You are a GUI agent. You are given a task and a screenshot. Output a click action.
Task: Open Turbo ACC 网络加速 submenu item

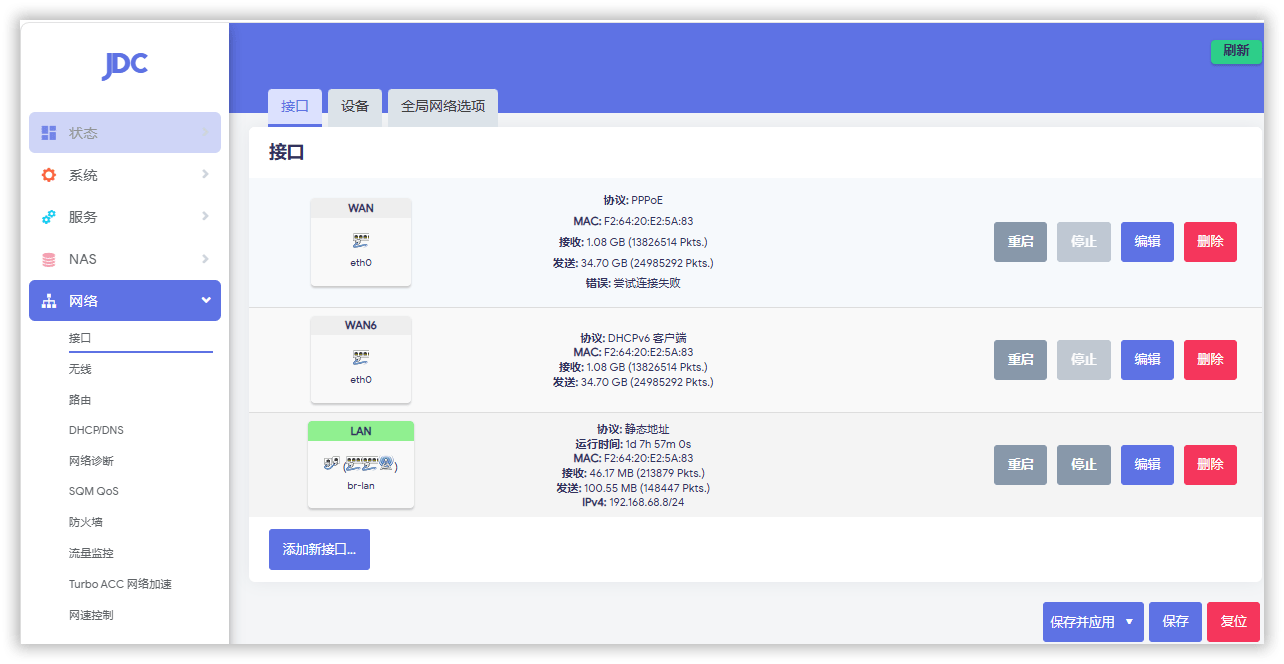121,584
